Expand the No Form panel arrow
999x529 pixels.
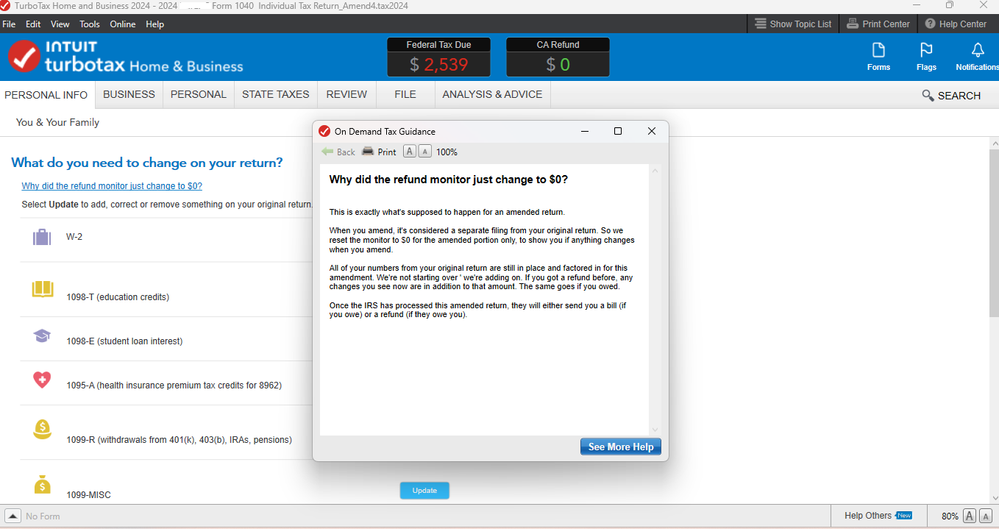click(13, 516)
